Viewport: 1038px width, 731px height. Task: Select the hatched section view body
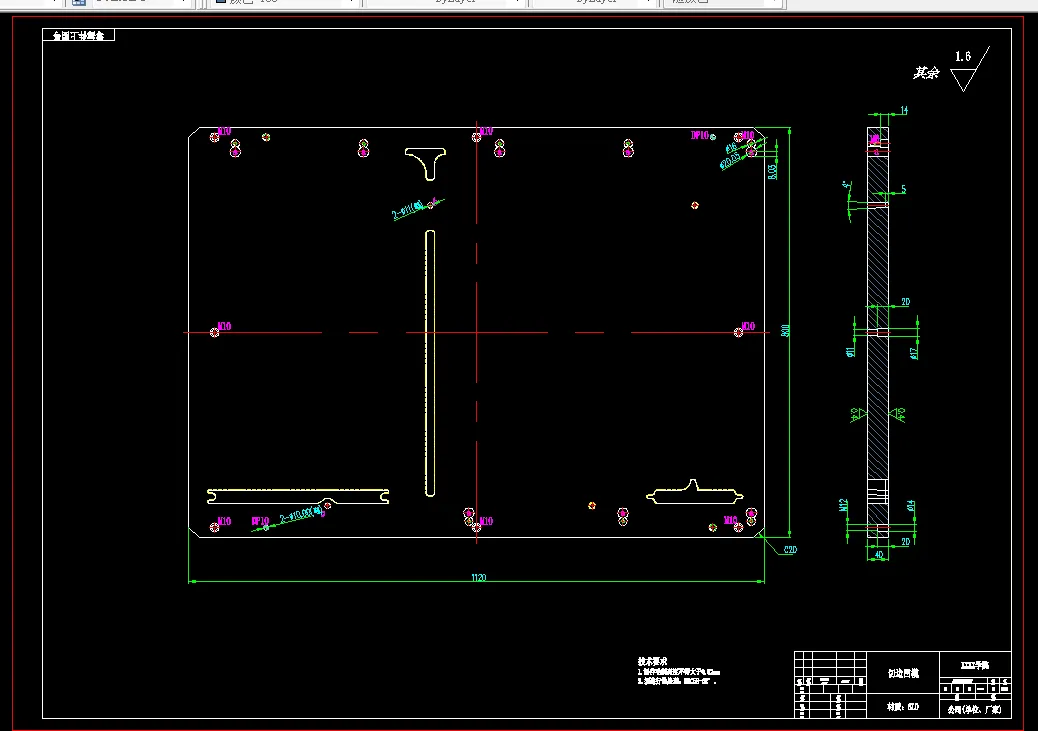pyautogui.click(x=878, y=331)
